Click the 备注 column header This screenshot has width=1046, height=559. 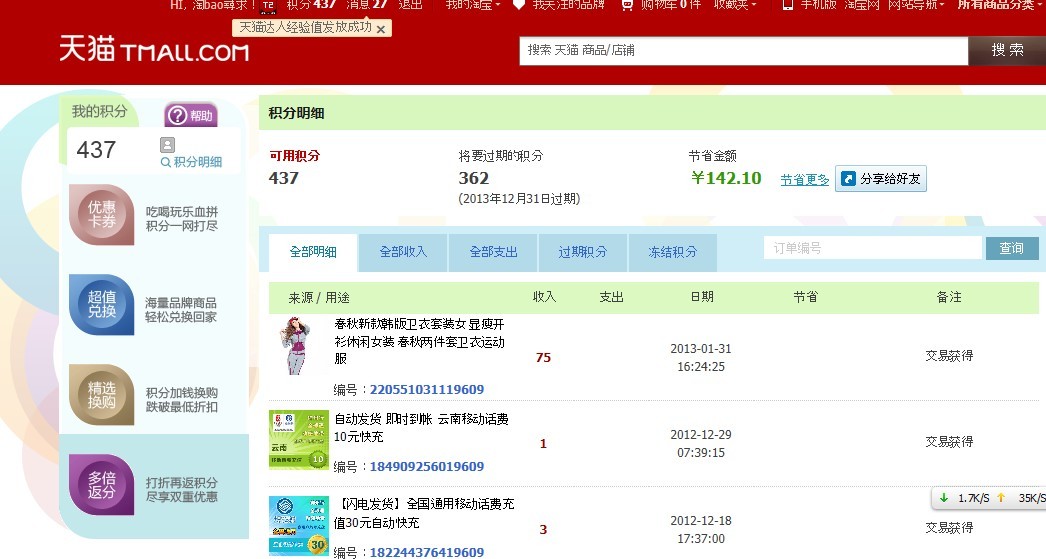click(x=949, y=298)
